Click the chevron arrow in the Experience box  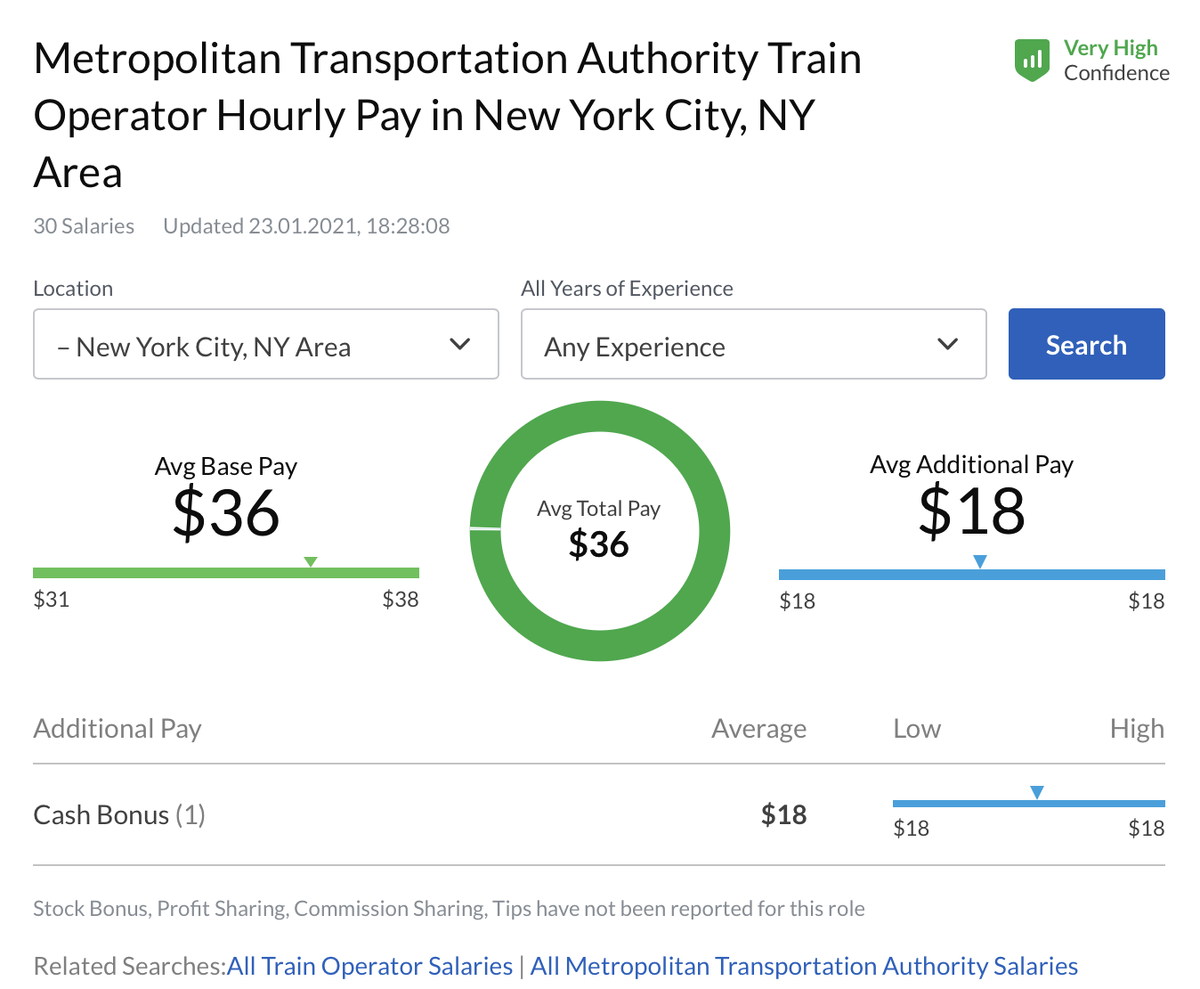pos(948,345)
